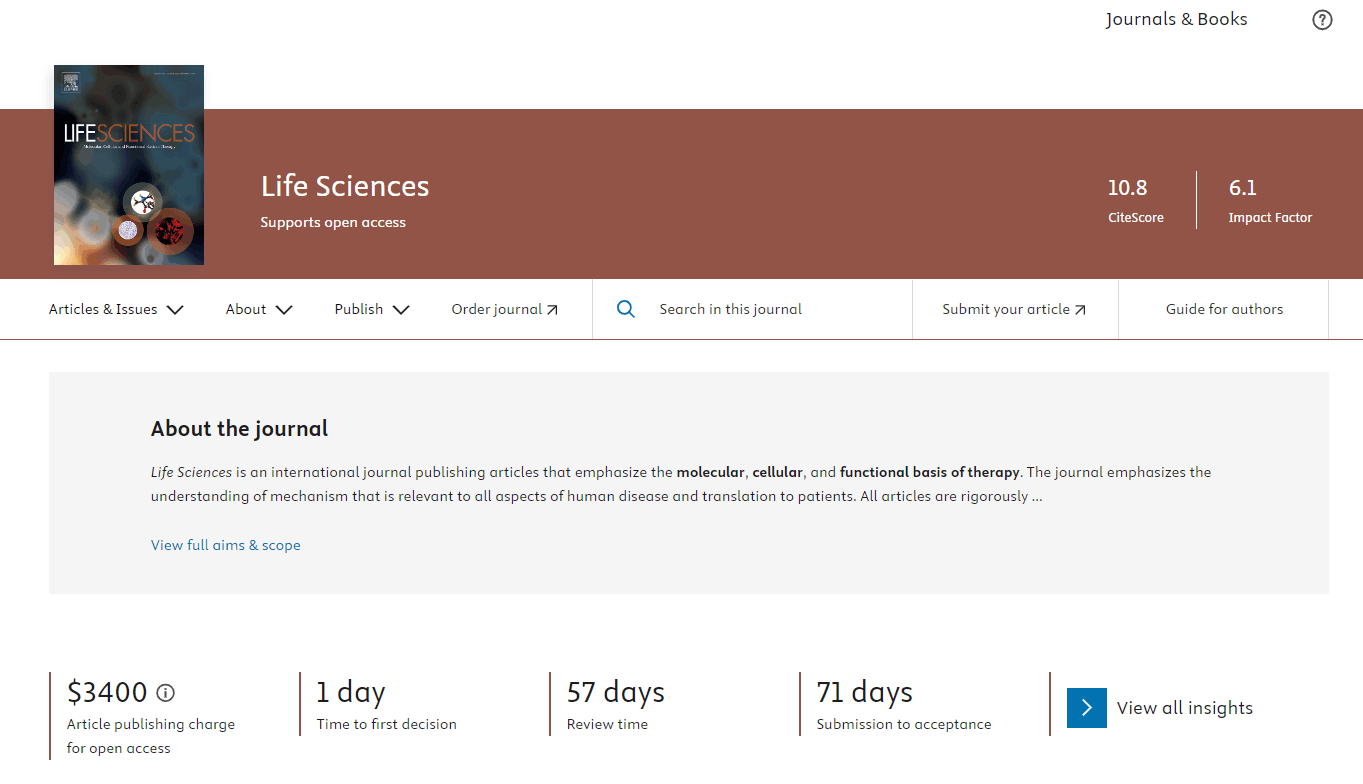
Task: Open the Life Sciences journal cover thumbnail
Action: tap(129, 165)
